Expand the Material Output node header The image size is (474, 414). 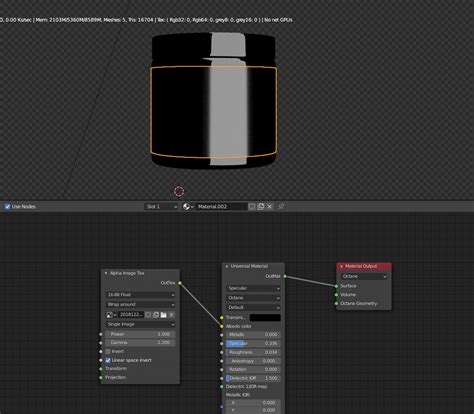341,266
